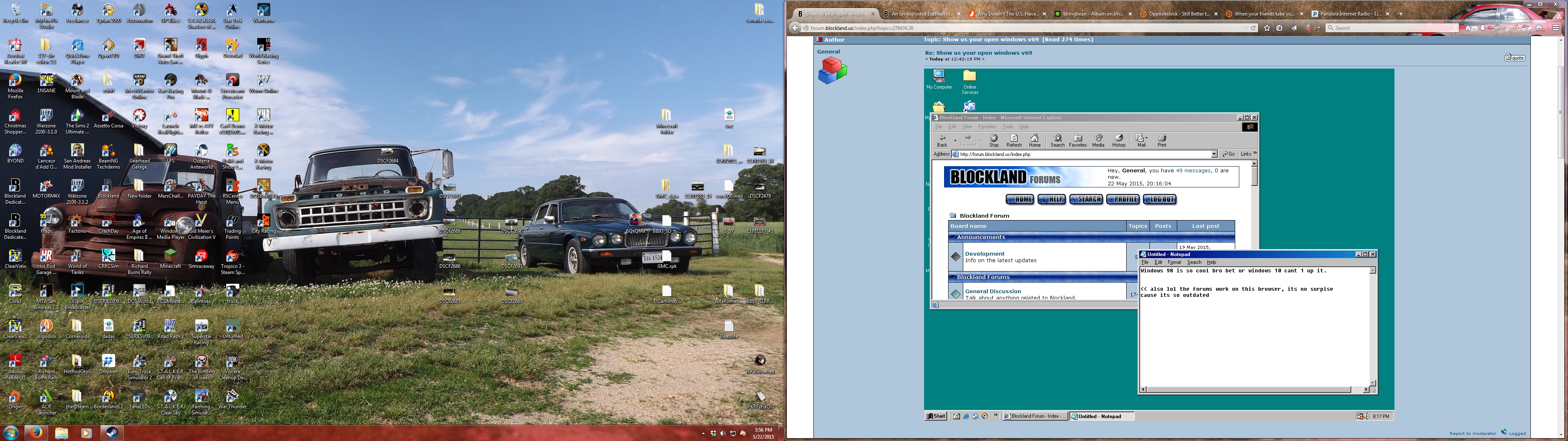Select the Livestream Procaster desktop icon

coord(232,87)
